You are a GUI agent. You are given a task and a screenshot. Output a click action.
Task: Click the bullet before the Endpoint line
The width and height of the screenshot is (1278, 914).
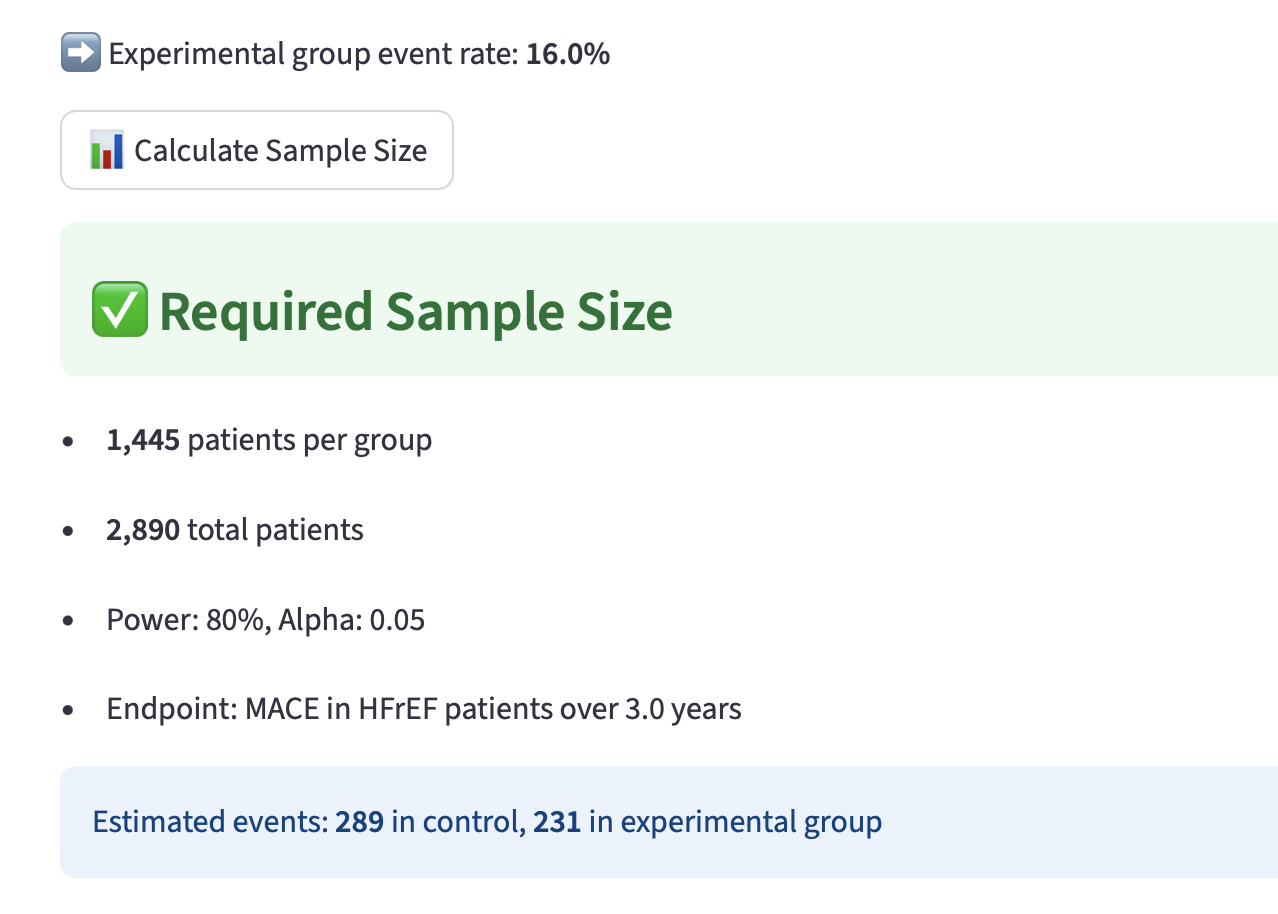(x=68, y=711)
